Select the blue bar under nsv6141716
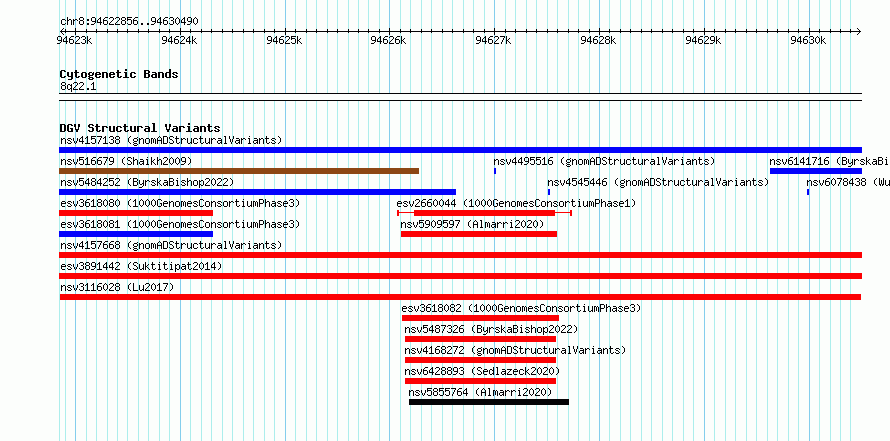This screenshot has width=890, height=441. coord(816,171)
